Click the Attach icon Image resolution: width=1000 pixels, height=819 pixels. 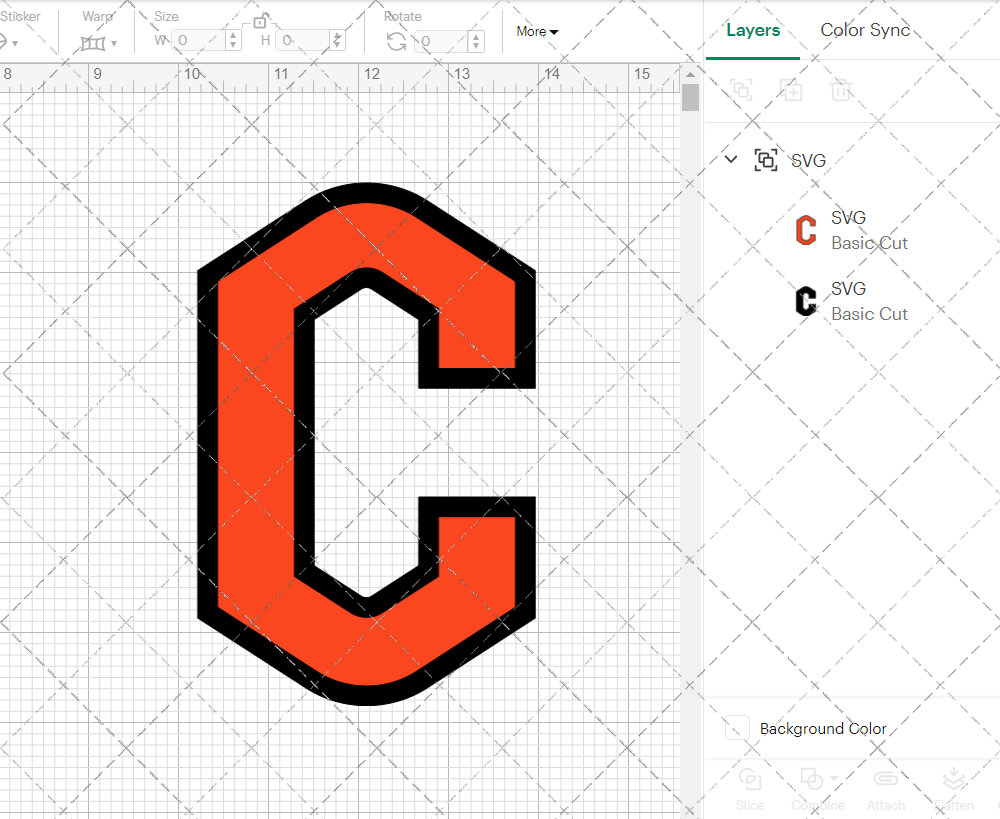point(886,787)
